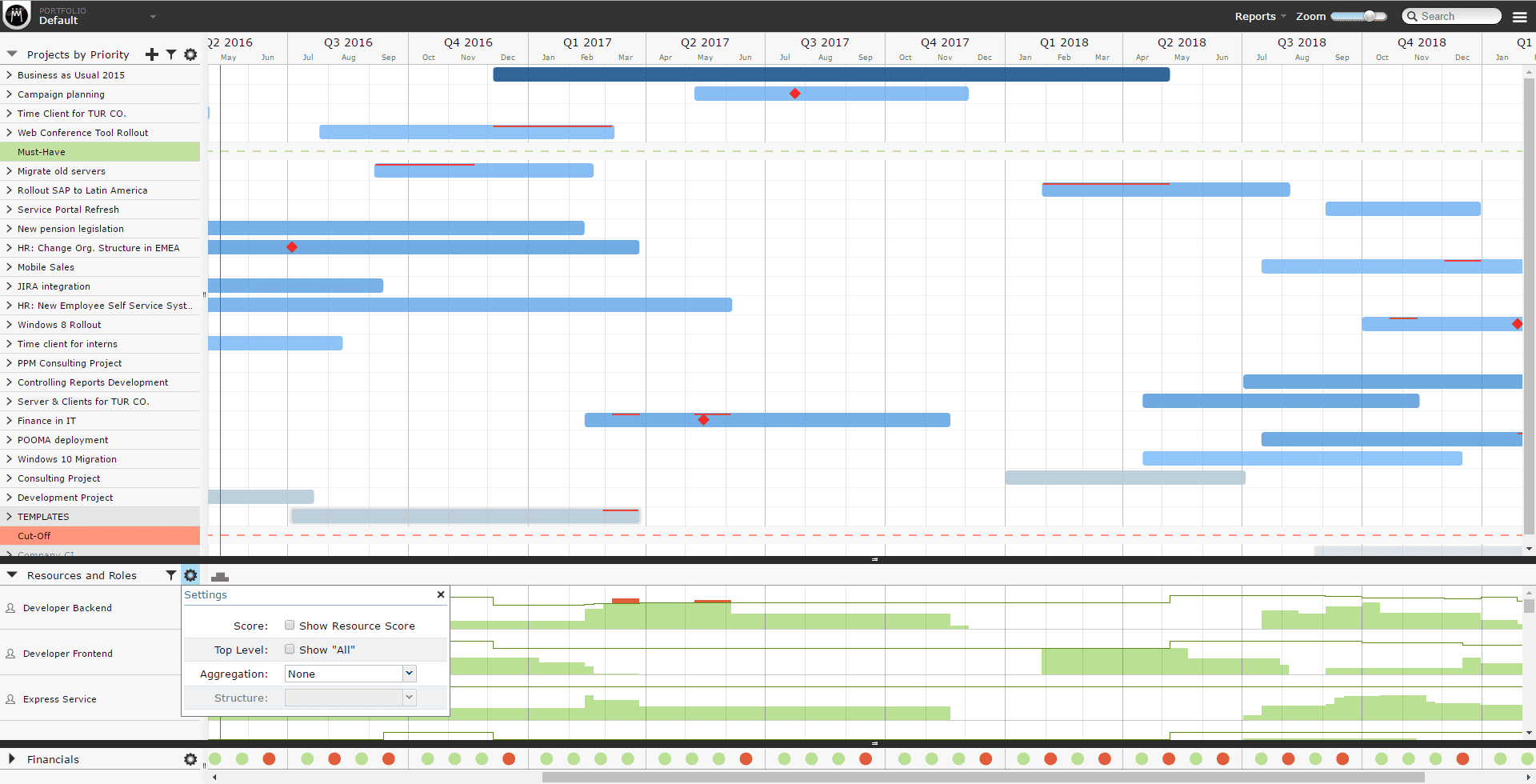Click the histogram view icon in Resources
Viewport: 1536px width, 784px height.
click(220, 576)
